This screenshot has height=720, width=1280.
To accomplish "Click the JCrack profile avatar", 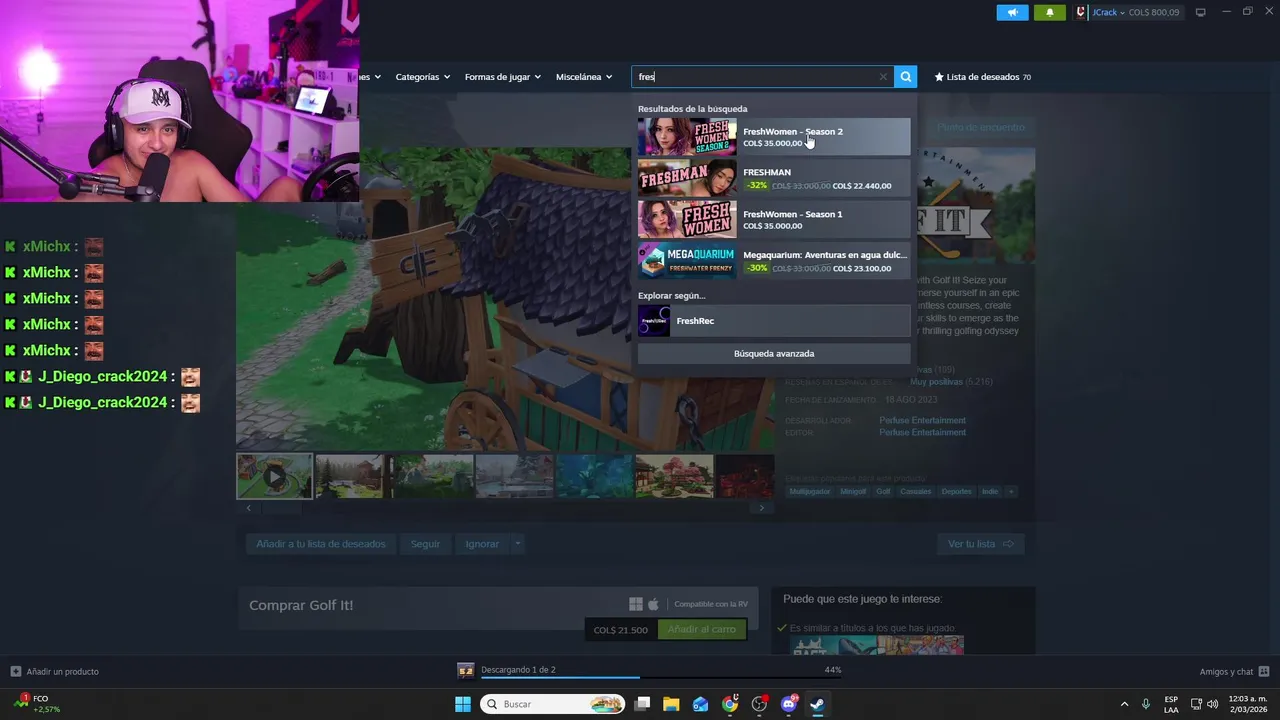I will (x=1081, y=12).
